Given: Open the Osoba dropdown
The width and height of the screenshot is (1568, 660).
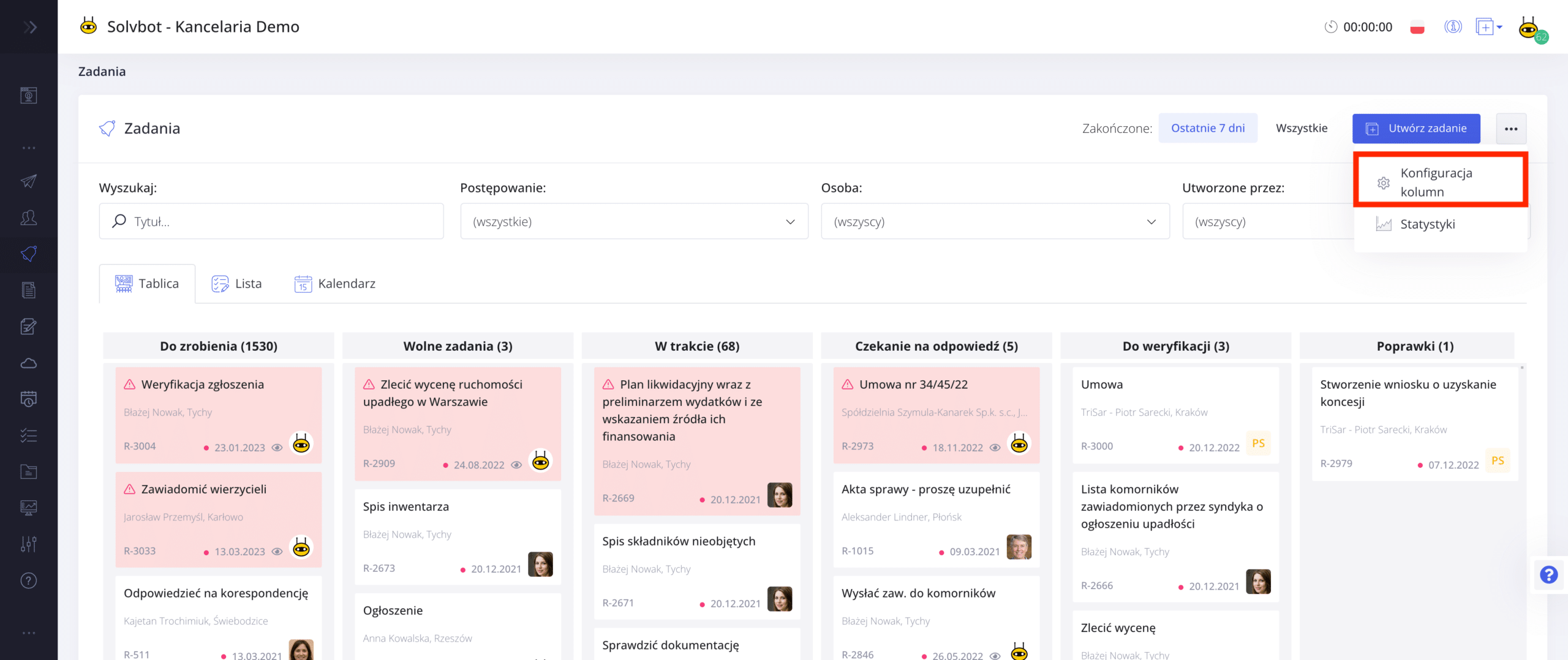Looking at the screenshot, I should 995,221.
